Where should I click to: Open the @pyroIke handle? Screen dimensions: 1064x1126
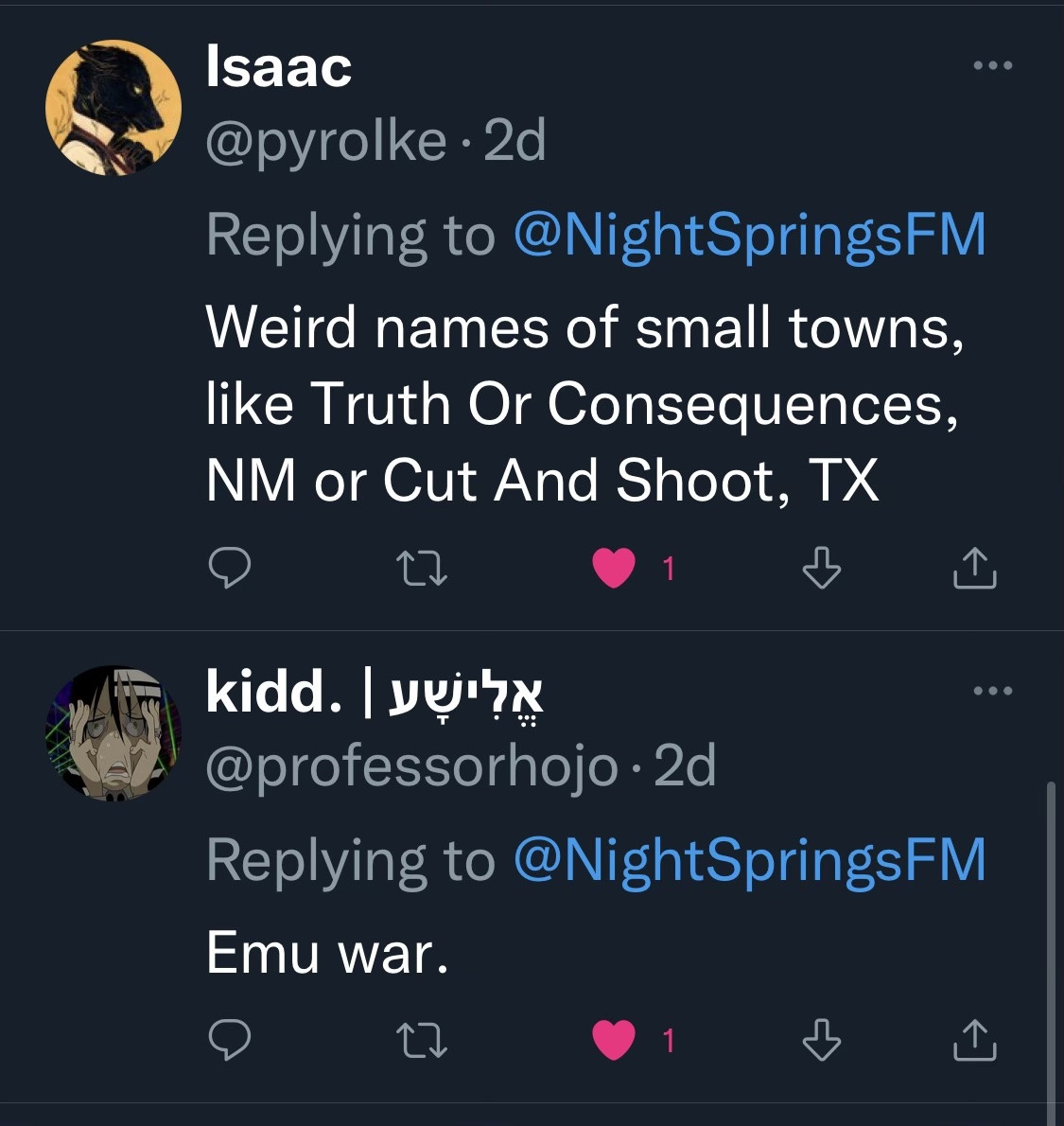coord(326,142)
